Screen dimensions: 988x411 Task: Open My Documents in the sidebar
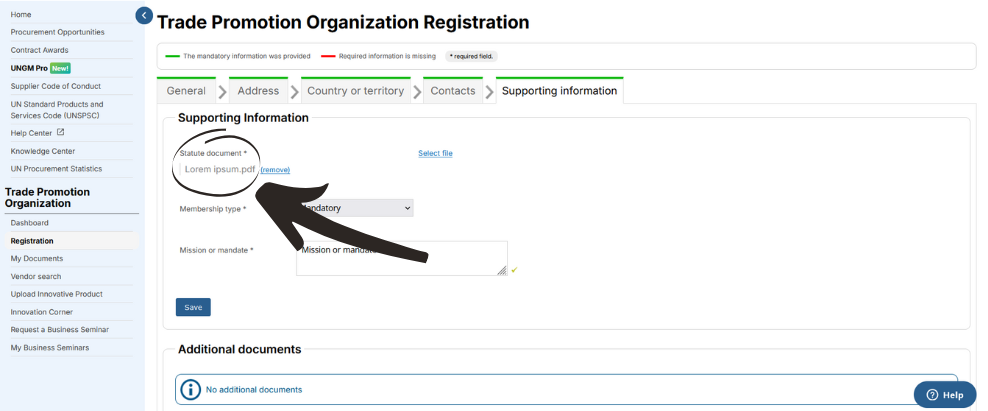[x=37, y=258]
